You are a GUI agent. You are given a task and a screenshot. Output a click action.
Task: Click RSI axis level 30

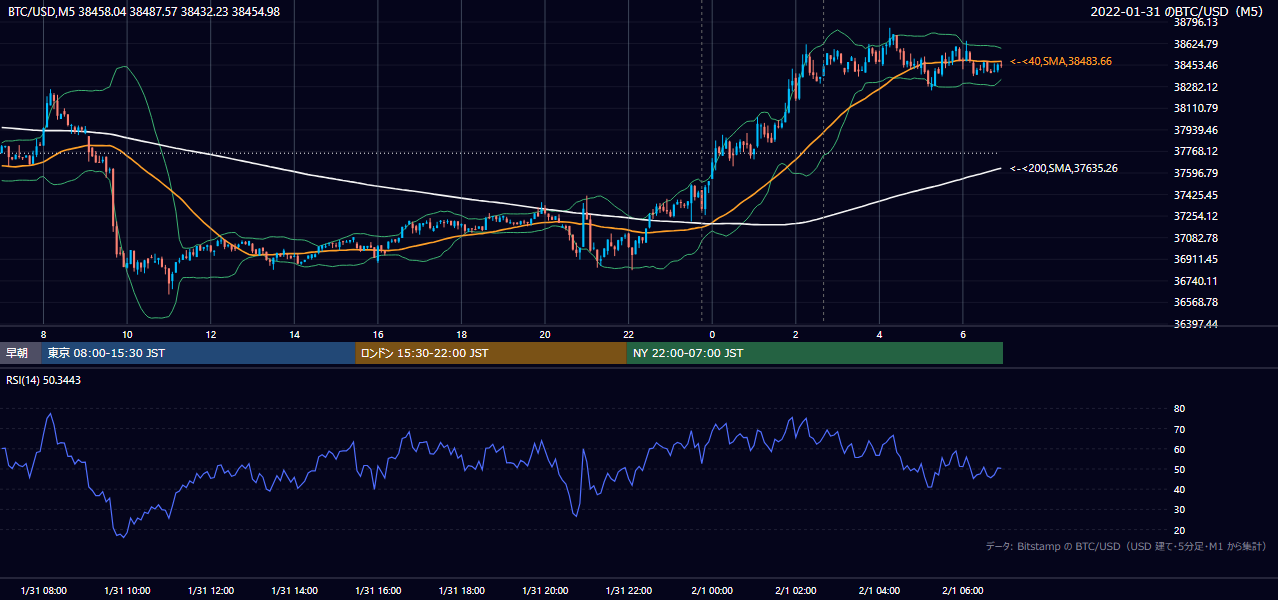point(1179,509)
